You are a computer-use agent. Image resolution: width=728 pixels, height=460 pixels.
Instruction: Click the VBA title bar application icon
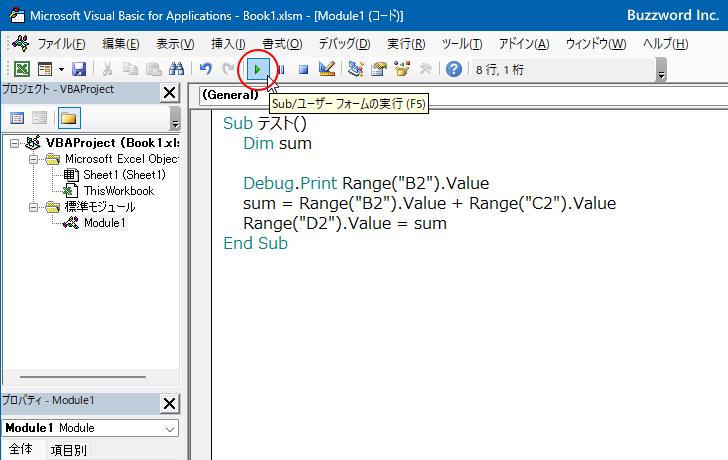(17, 15)
